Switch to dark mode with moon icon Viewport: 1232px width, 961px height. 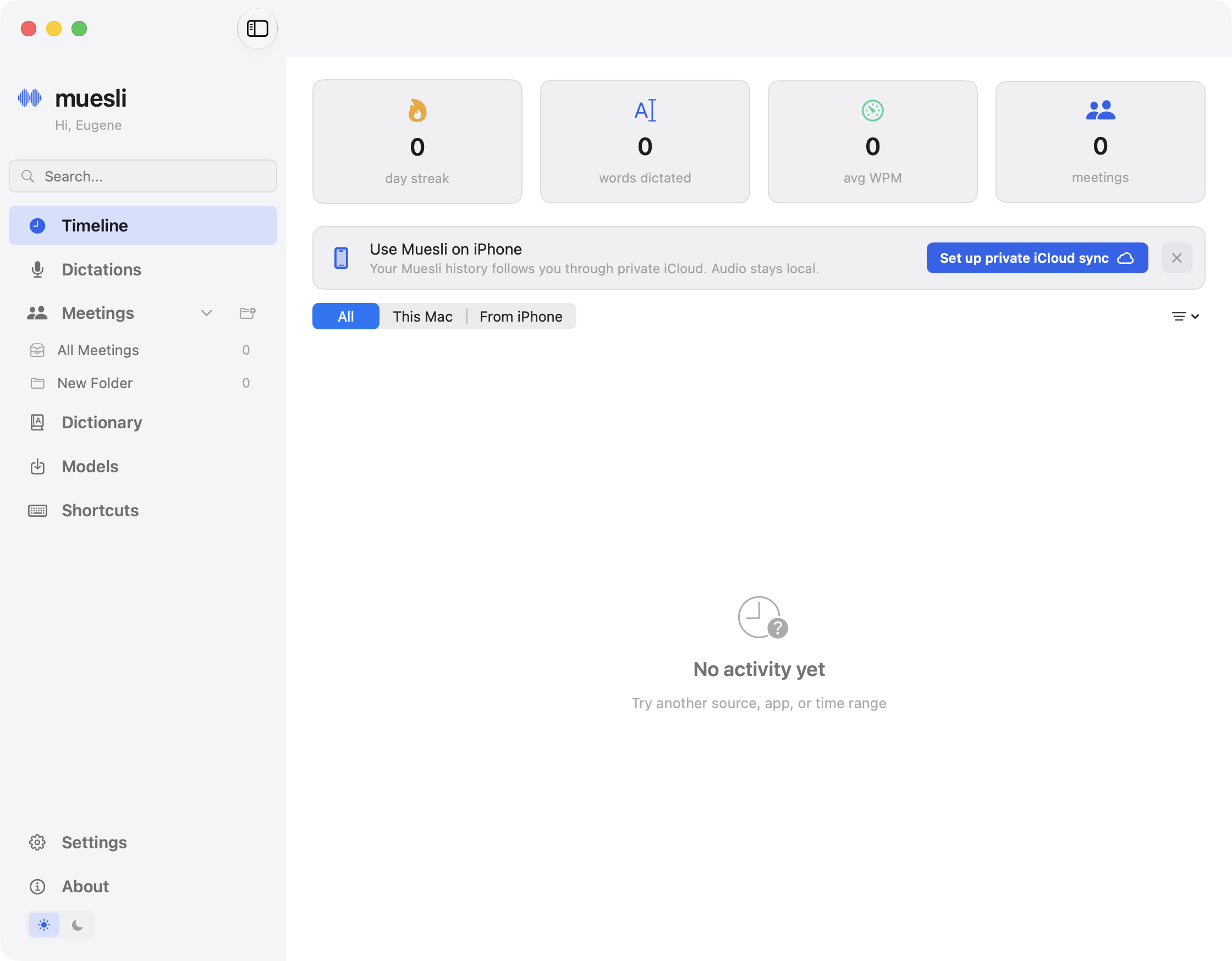[78, 925]
